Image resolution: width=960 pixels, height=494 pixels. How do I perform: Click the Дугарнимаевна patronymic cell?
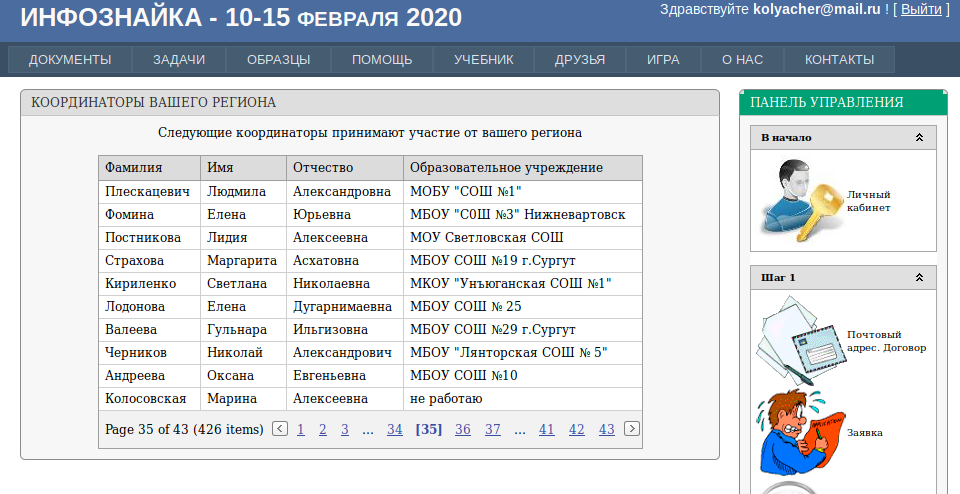[x=345, y=307]
